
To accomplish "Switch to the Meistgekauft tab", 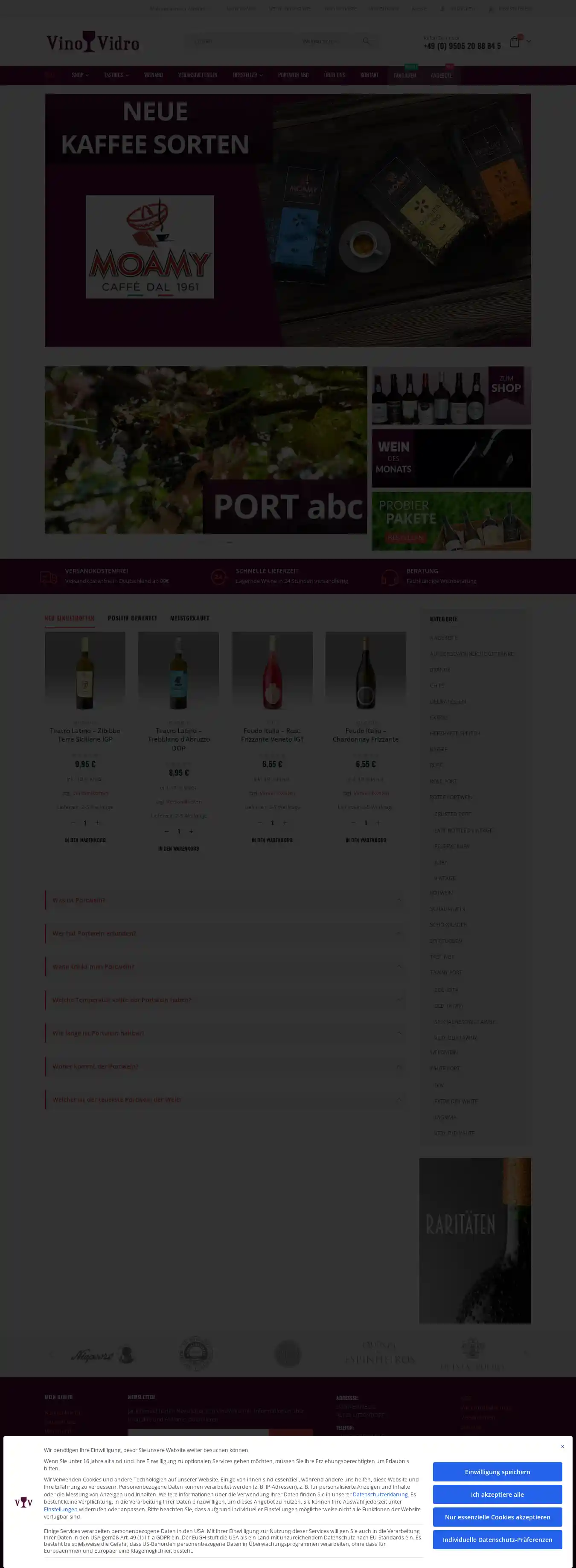I will [x=189, y=618].
